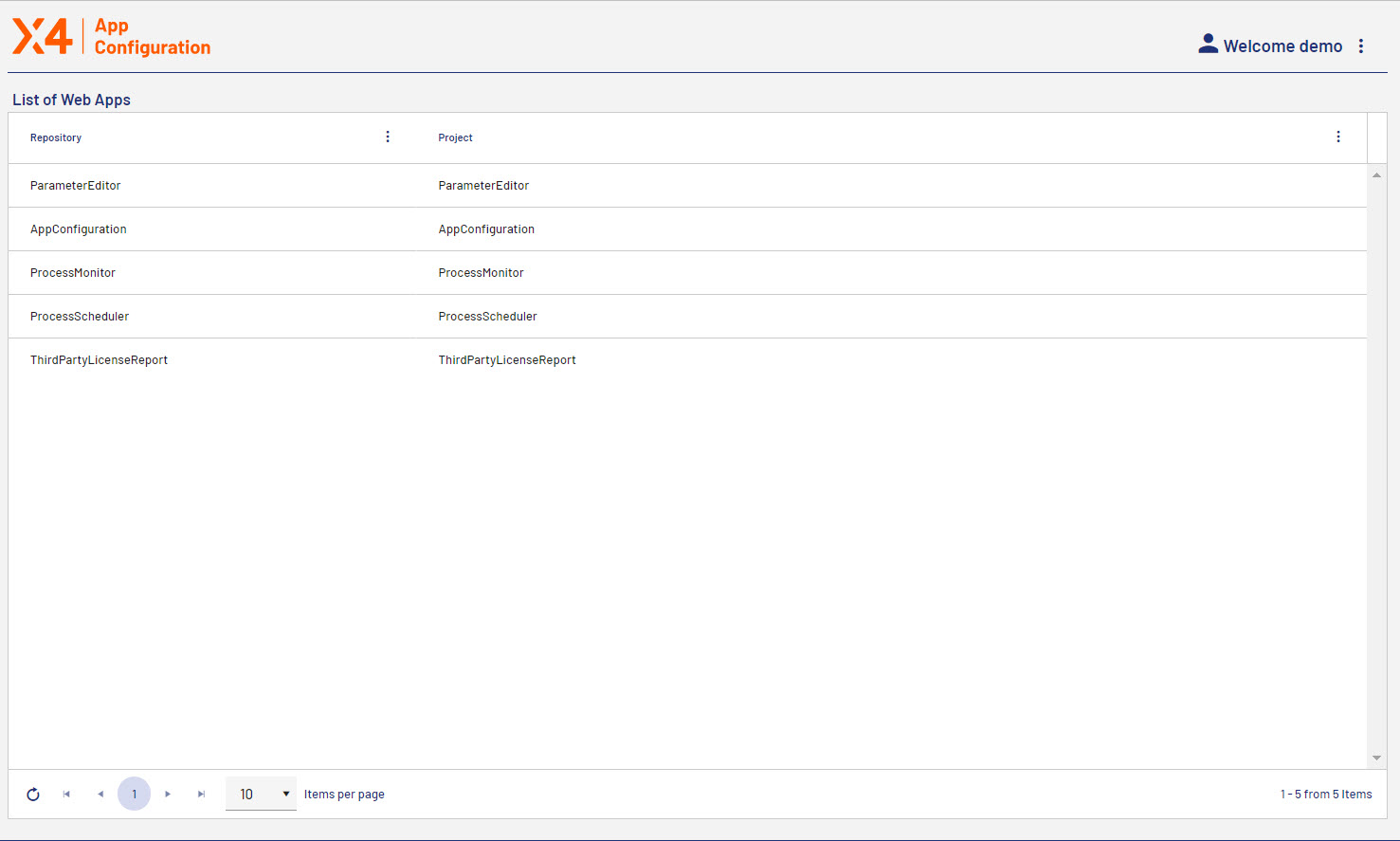Open Repository column menu

(x=388, y=137)
